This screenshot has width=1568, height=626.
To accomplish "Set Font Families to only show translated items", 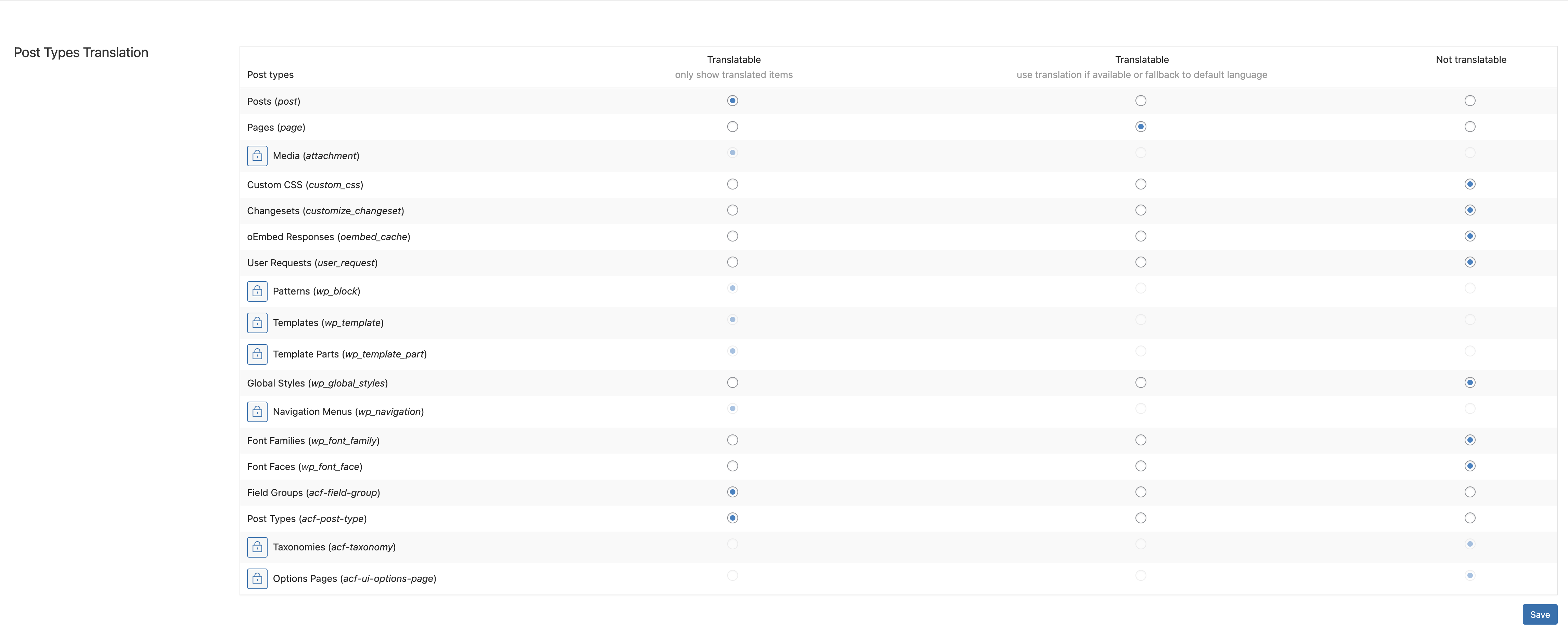I will (x=732, y=441).
